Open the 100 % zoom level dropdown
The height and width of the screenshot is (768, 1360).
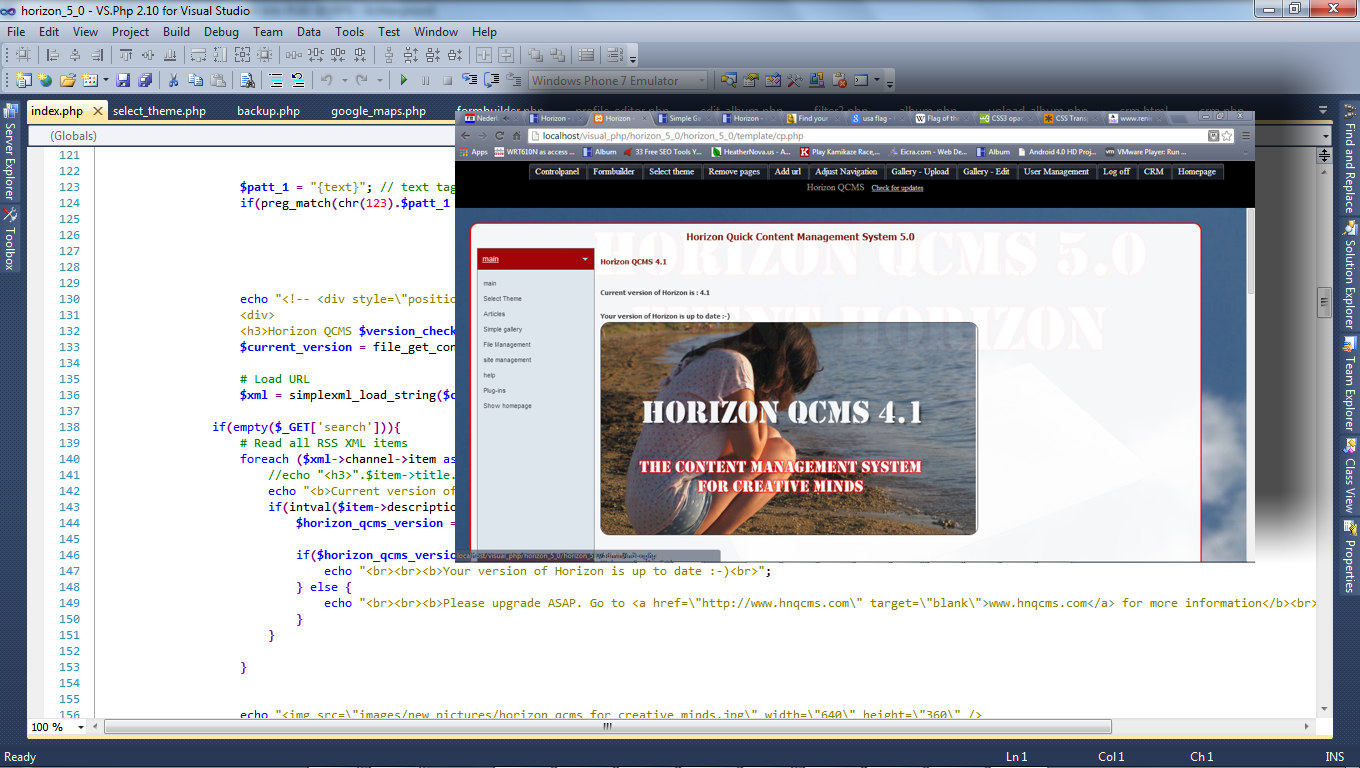(x=79, y=727)
